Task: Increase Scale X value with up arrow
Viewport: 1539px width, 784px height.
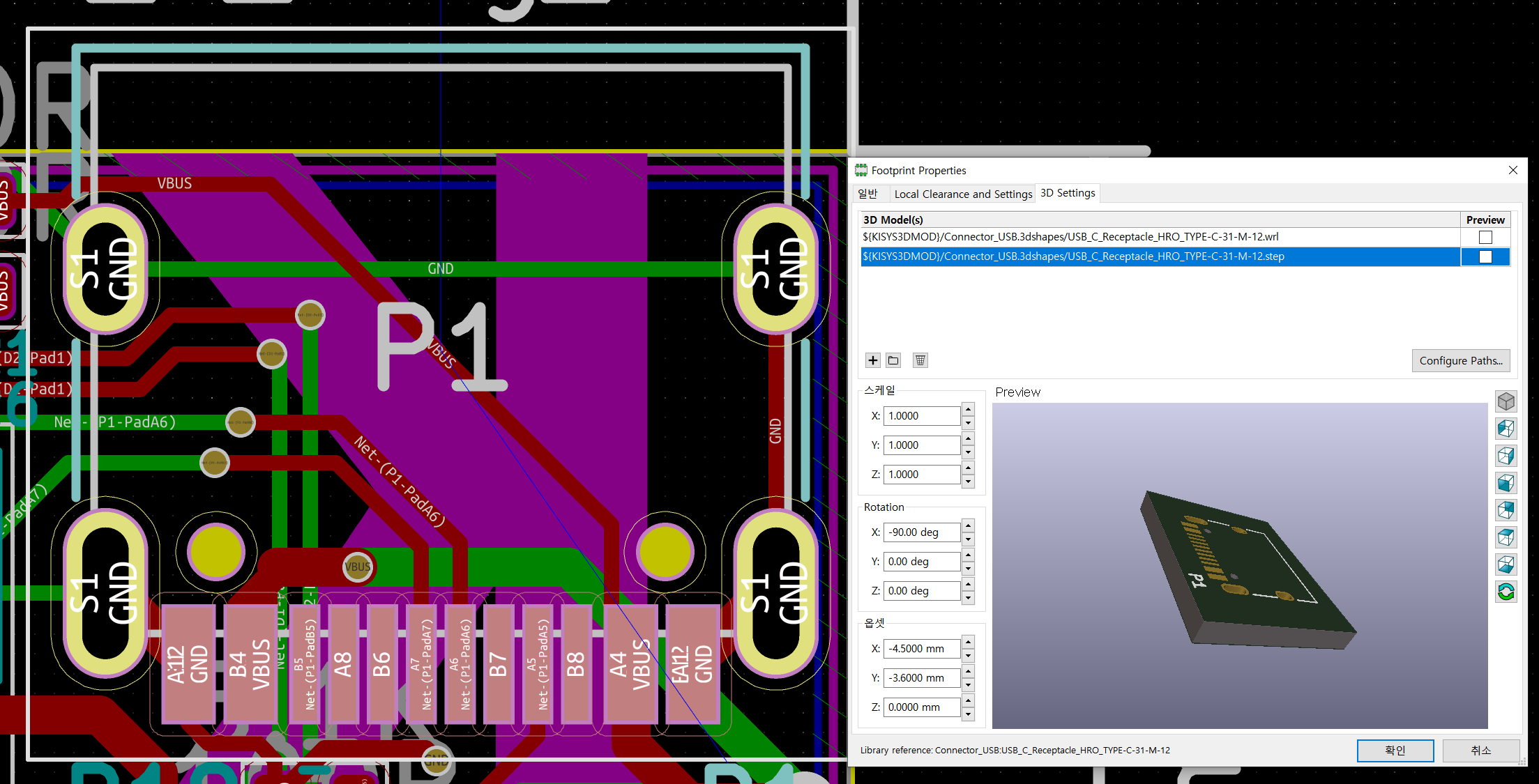Action: coord(968,410)
